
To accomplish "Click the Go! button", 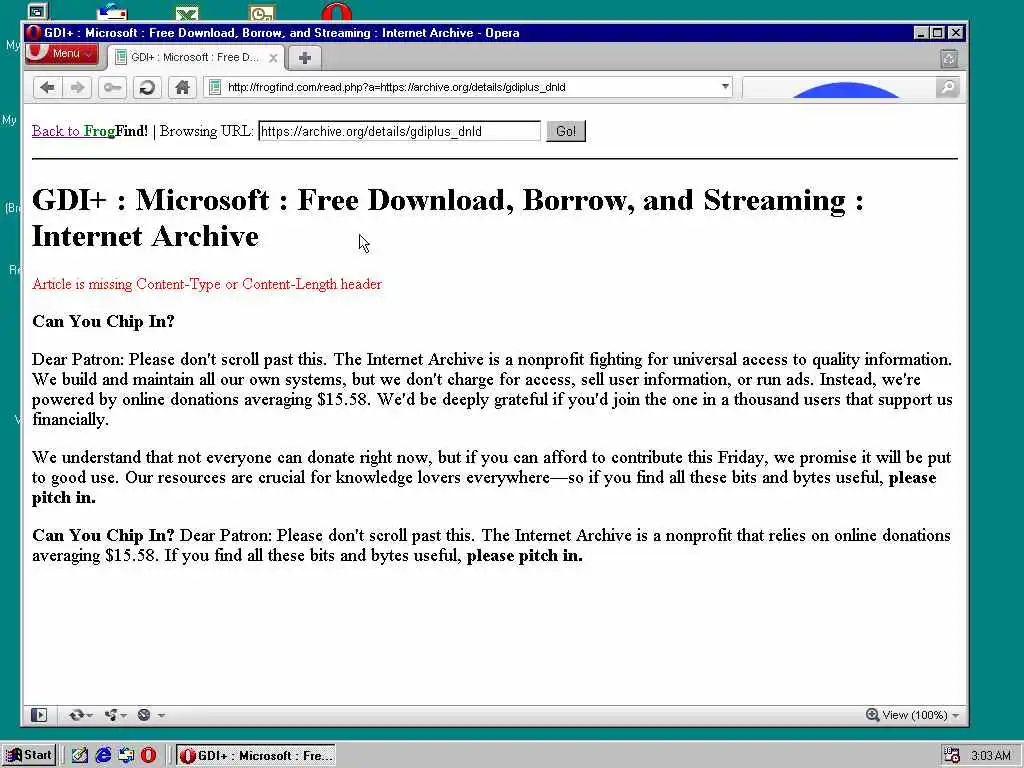I will 566,131.
